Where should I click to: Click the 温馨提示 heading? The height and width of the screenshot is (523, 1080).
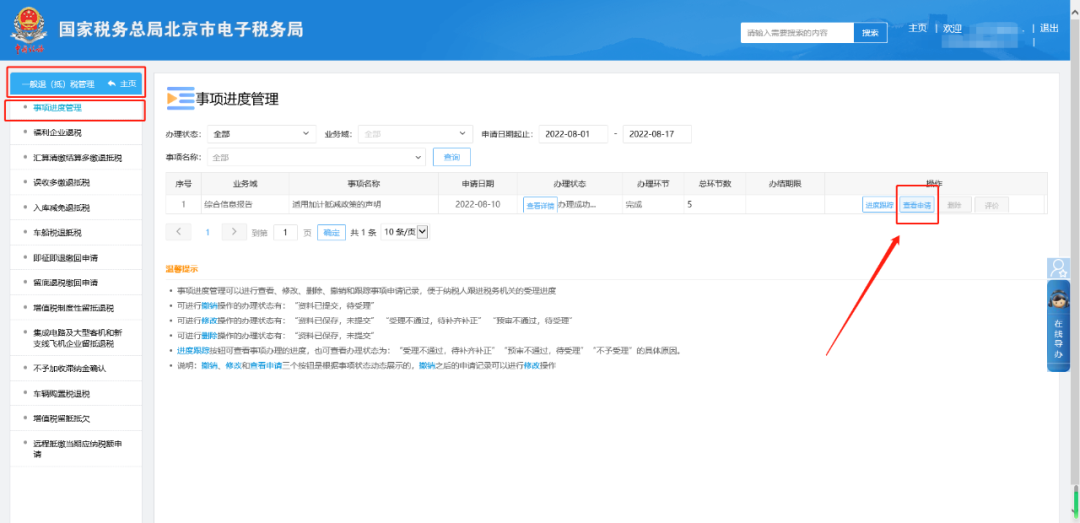click(x=181, y=269)
